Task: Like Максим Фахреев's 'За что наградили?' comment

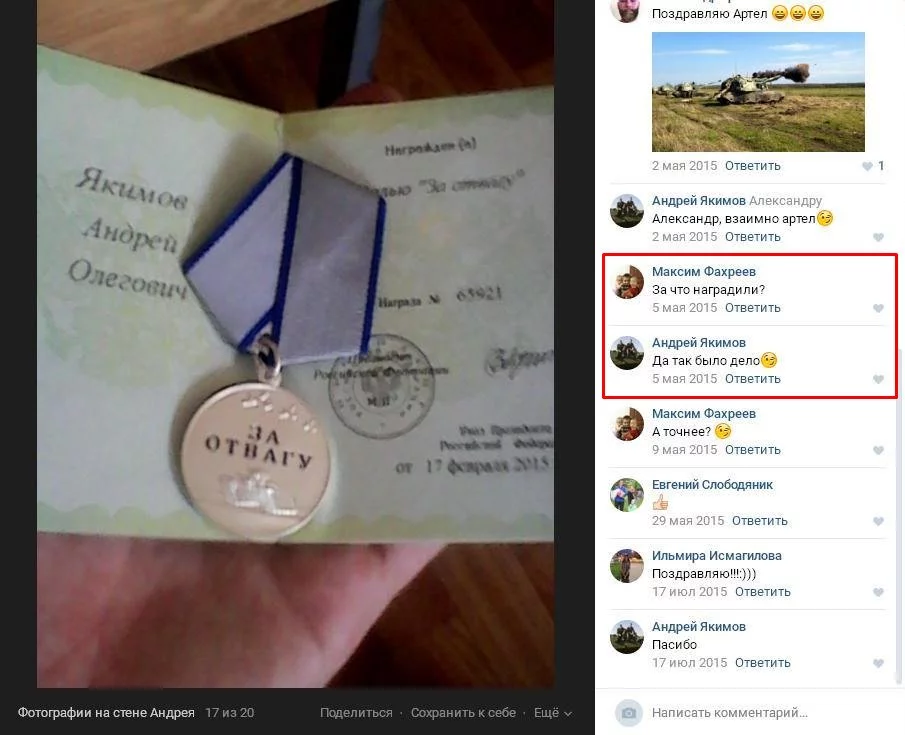Action: tap(878, 308)
